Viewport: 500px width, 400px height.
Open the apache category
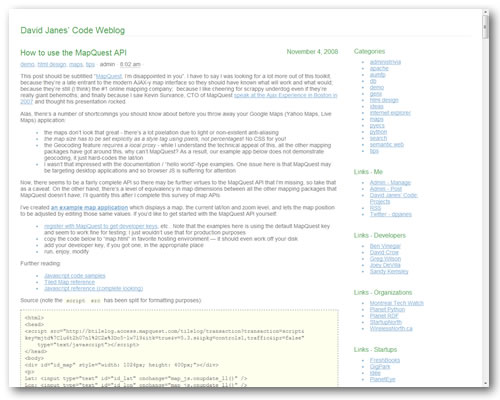[x=379, y=68]
